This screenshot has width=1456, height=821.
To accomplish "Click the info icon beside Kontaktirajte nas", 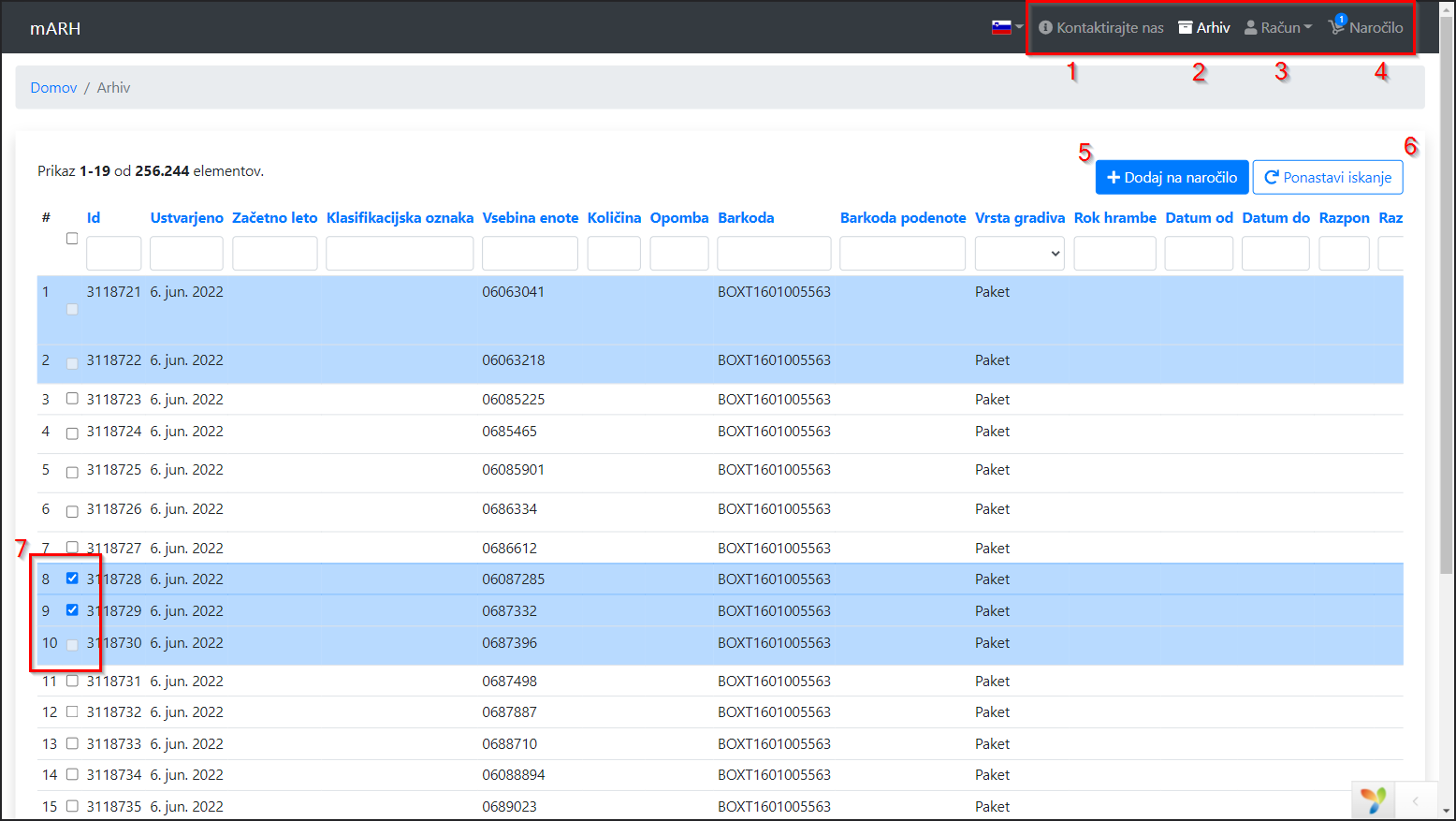I will pyautogui.click(x=1045, y=28).
